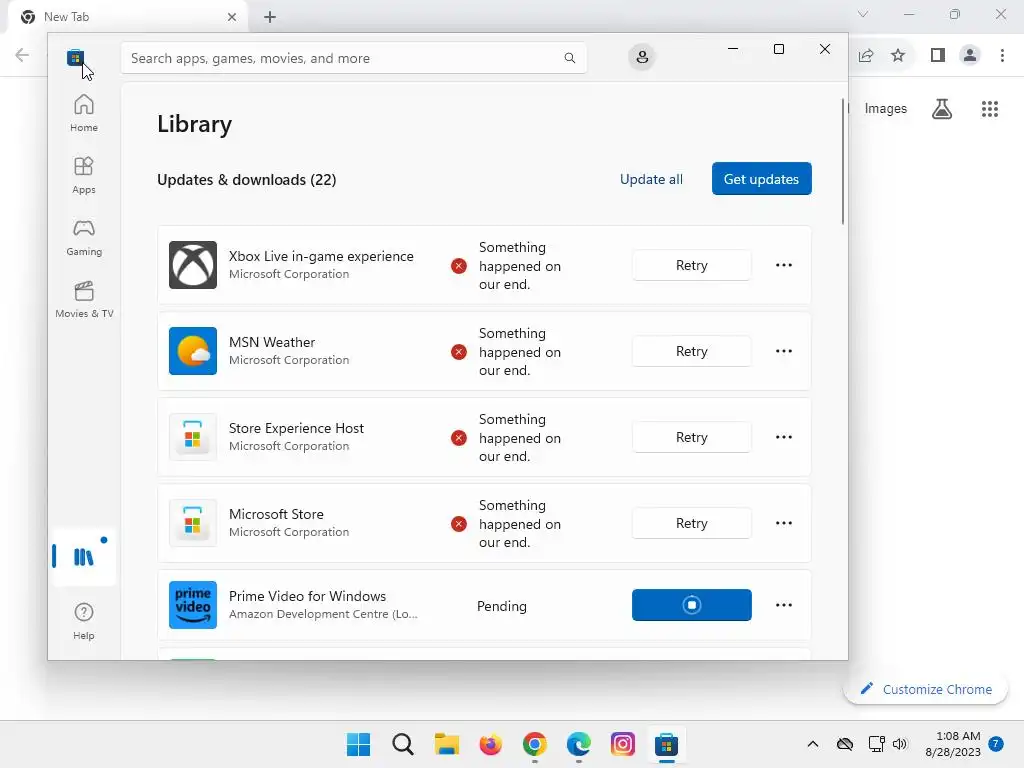Open Chrome's profile avatar menu
Image resolution: width=1024 pixels, height=768 pixels.
pyautogui.click(x=970, y=56)
